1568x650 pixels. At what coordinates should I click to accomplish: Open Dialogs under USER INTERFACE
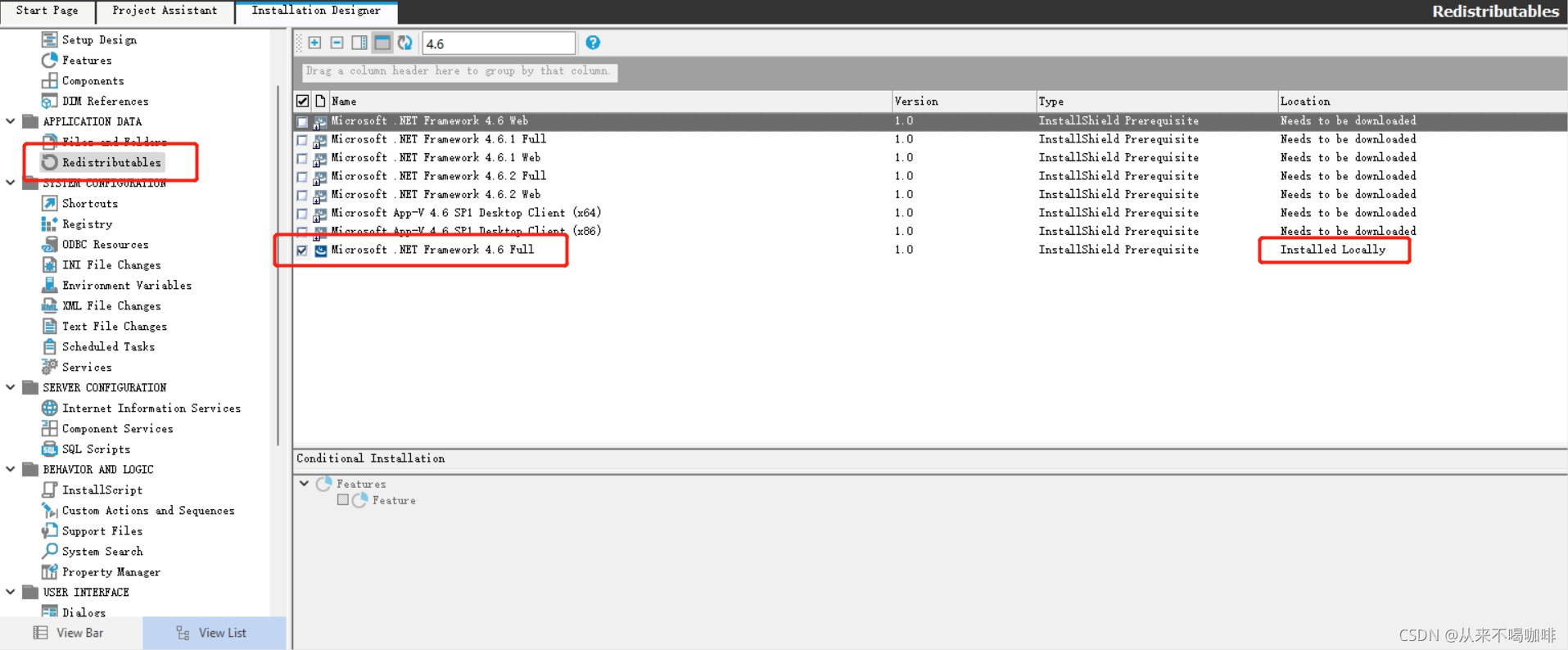click(x=84, y=612)
